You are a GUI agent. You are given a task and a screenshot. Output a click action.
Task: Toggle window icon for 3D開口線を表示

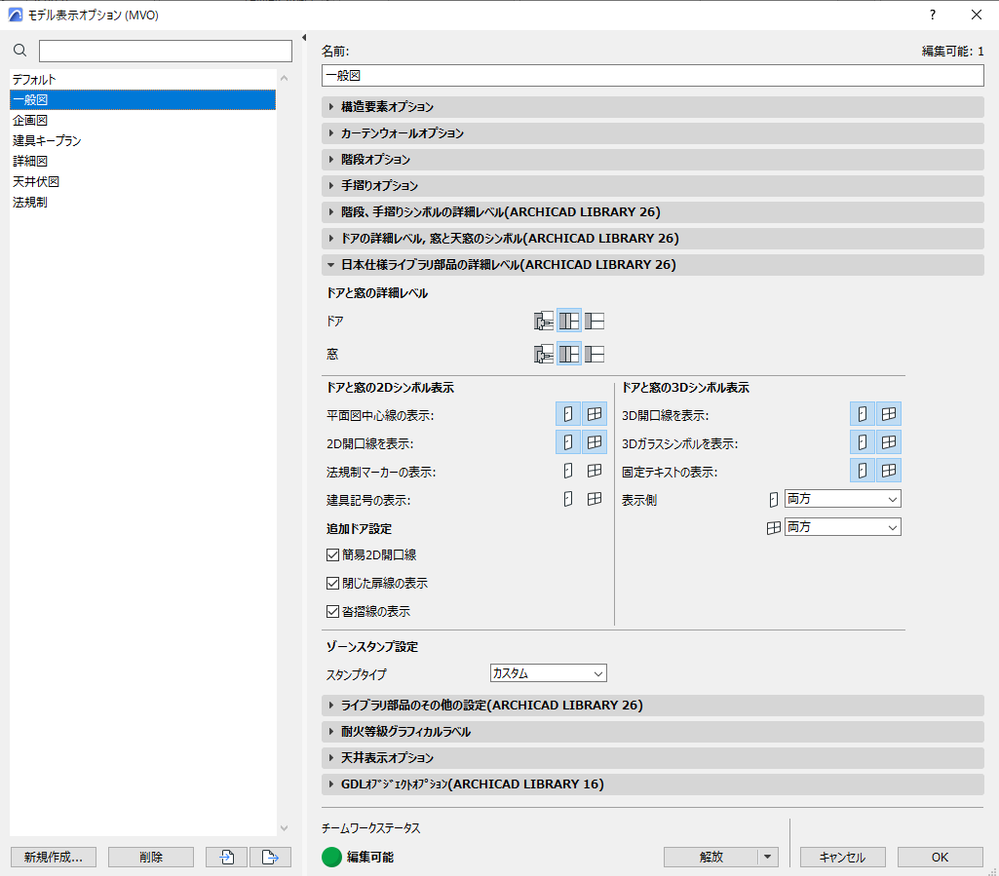click(x=889, y=414)
